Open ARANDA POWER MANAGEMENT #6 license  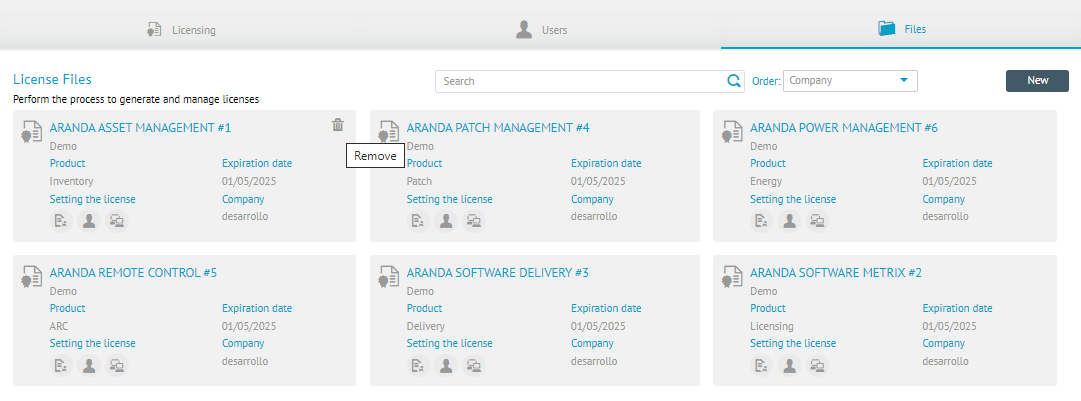(844, 127)
